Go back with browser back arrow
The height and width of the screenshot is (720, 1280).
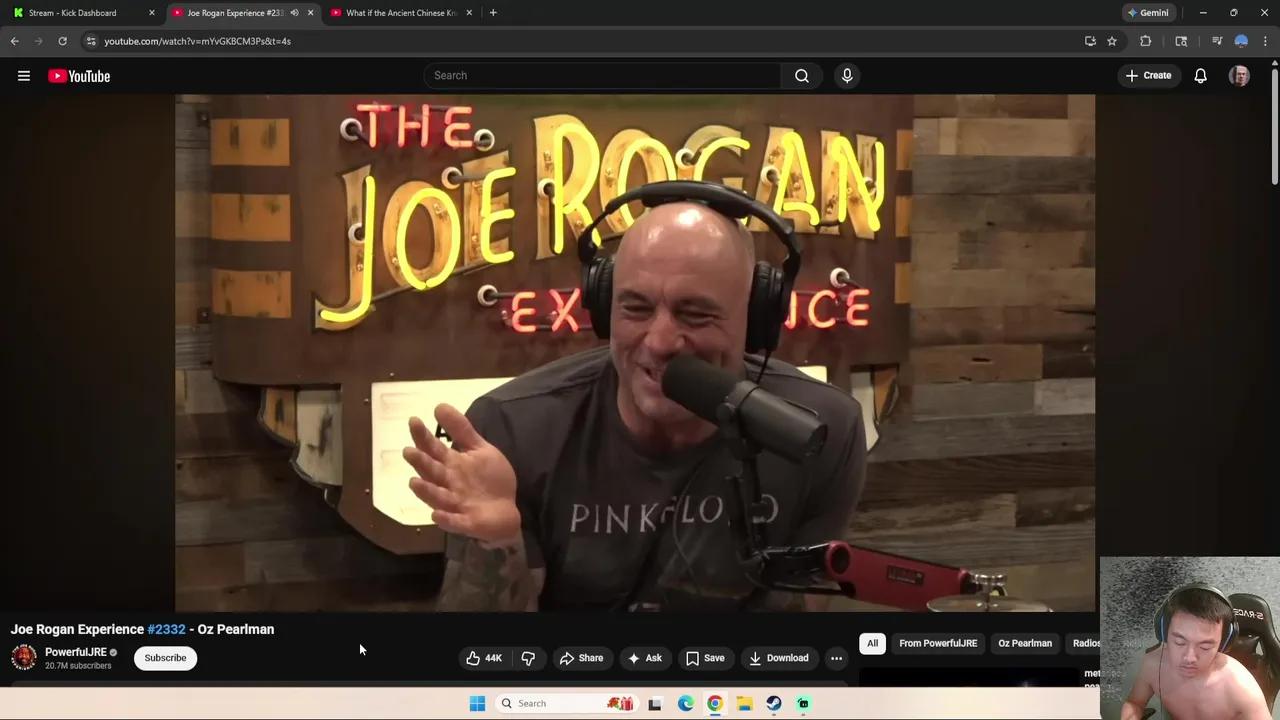(x=14, y=41)
